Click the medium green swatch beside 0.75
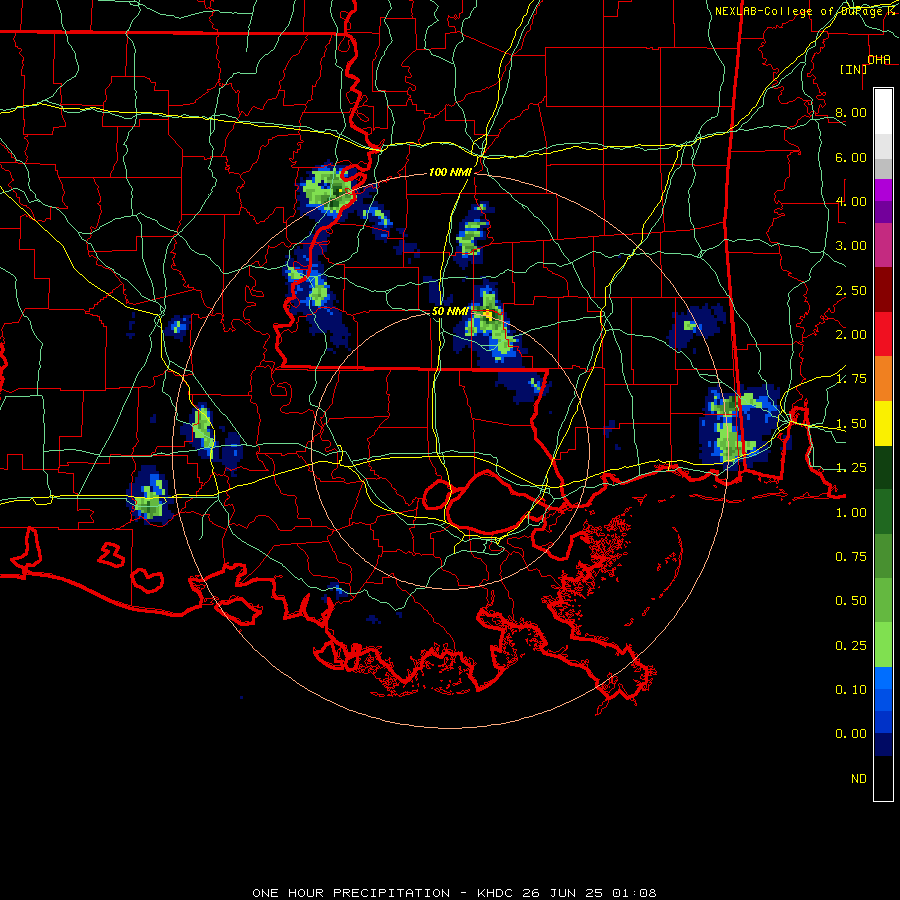The width and height of the screenshot is (900, 900). [883, 556]
